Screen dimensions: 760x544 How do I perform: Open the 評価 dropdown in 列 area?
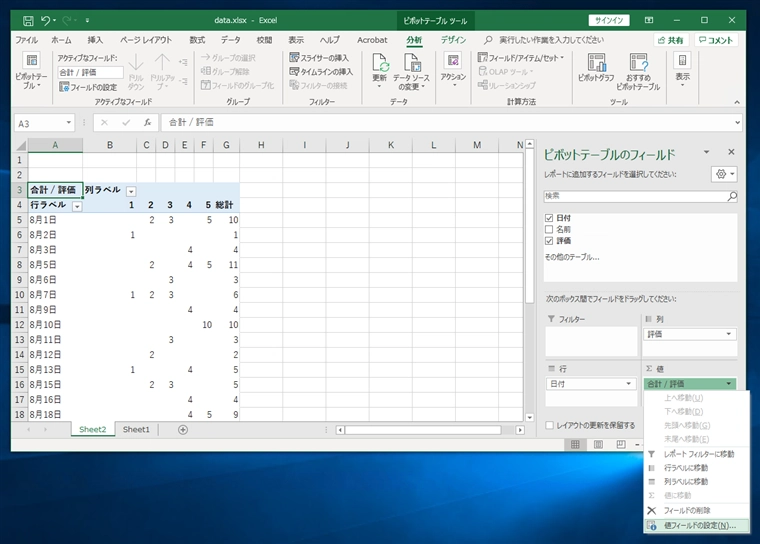point(729,334)
